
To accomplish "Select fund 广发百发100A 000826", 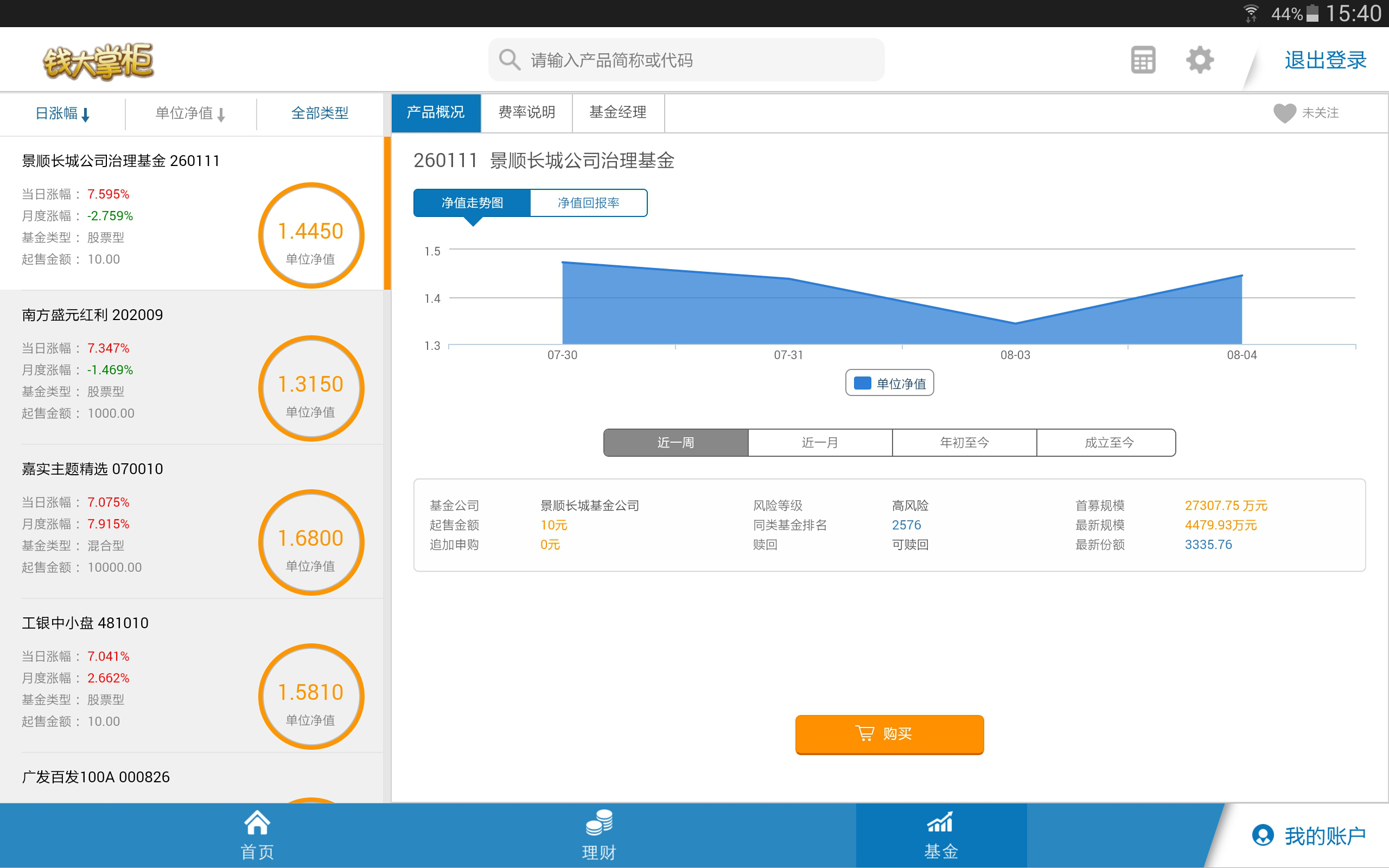I will click(192, 778).
